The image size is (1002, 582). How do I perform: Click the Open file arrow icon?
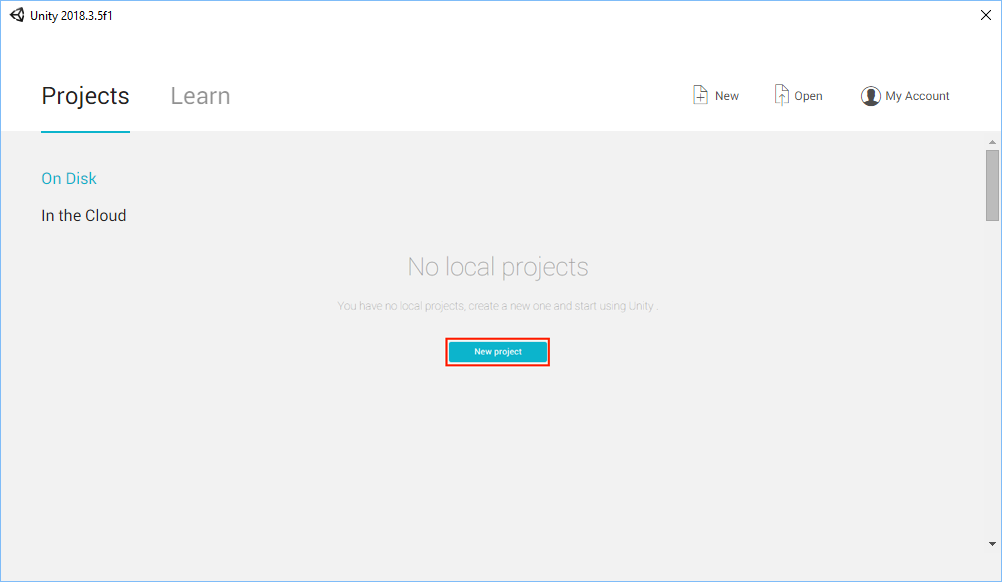(x=782, y=95)
